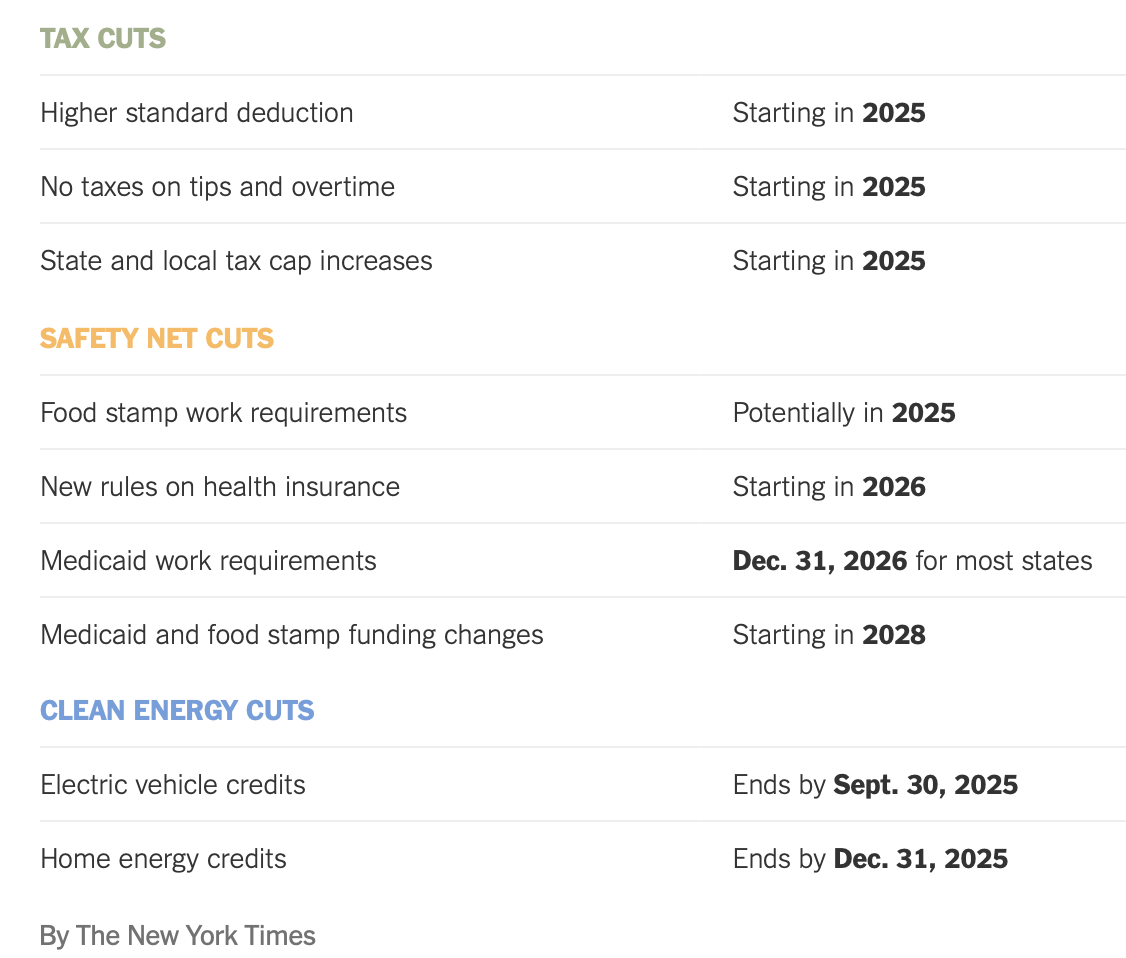Select the Starting in 2028 date text

tap(829, 635)
